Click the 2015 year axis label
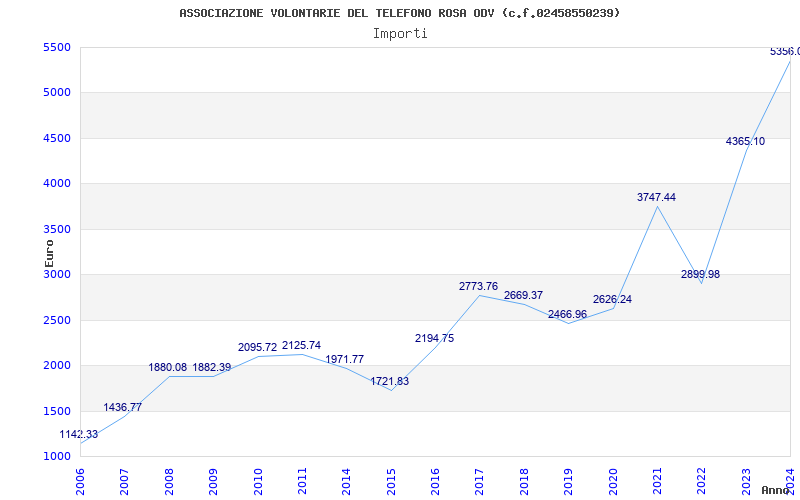 tap(391, 482)
